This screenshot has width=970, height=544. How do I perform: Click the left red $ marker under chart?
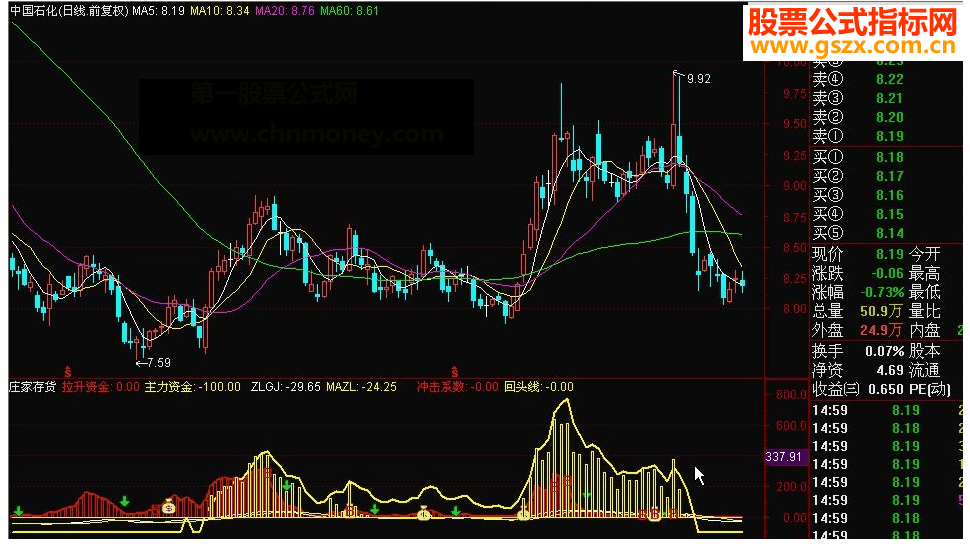(x=67, y=373)
